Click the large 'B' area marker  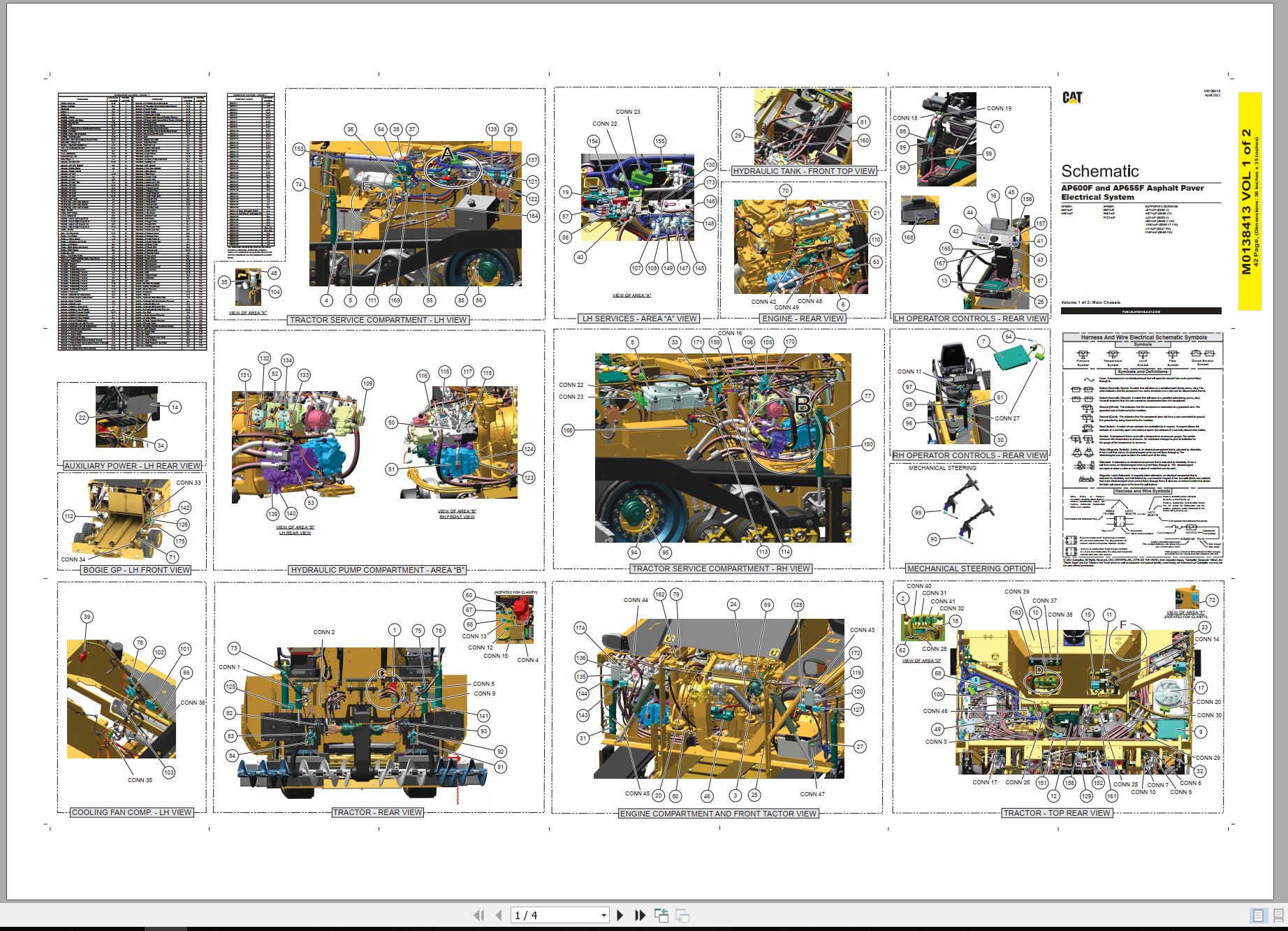(x=803, y=404)
